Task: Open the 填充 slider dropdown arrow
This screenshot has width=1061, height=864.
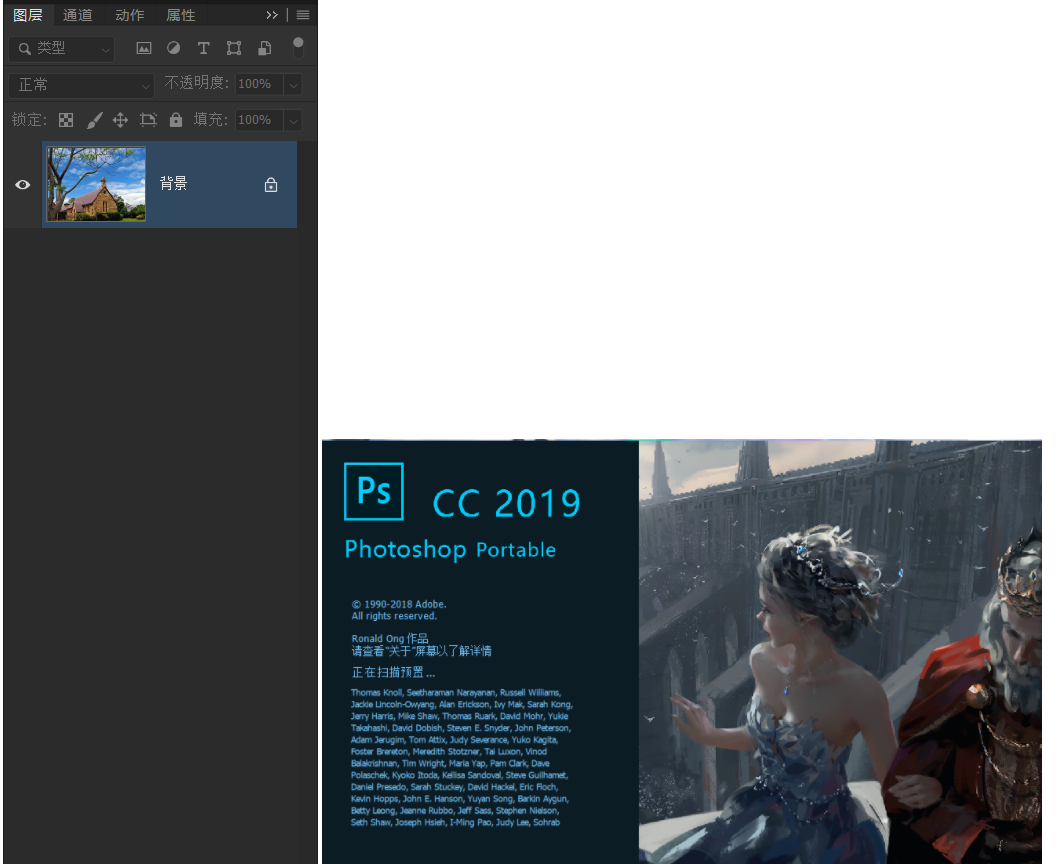Action: 293,120
